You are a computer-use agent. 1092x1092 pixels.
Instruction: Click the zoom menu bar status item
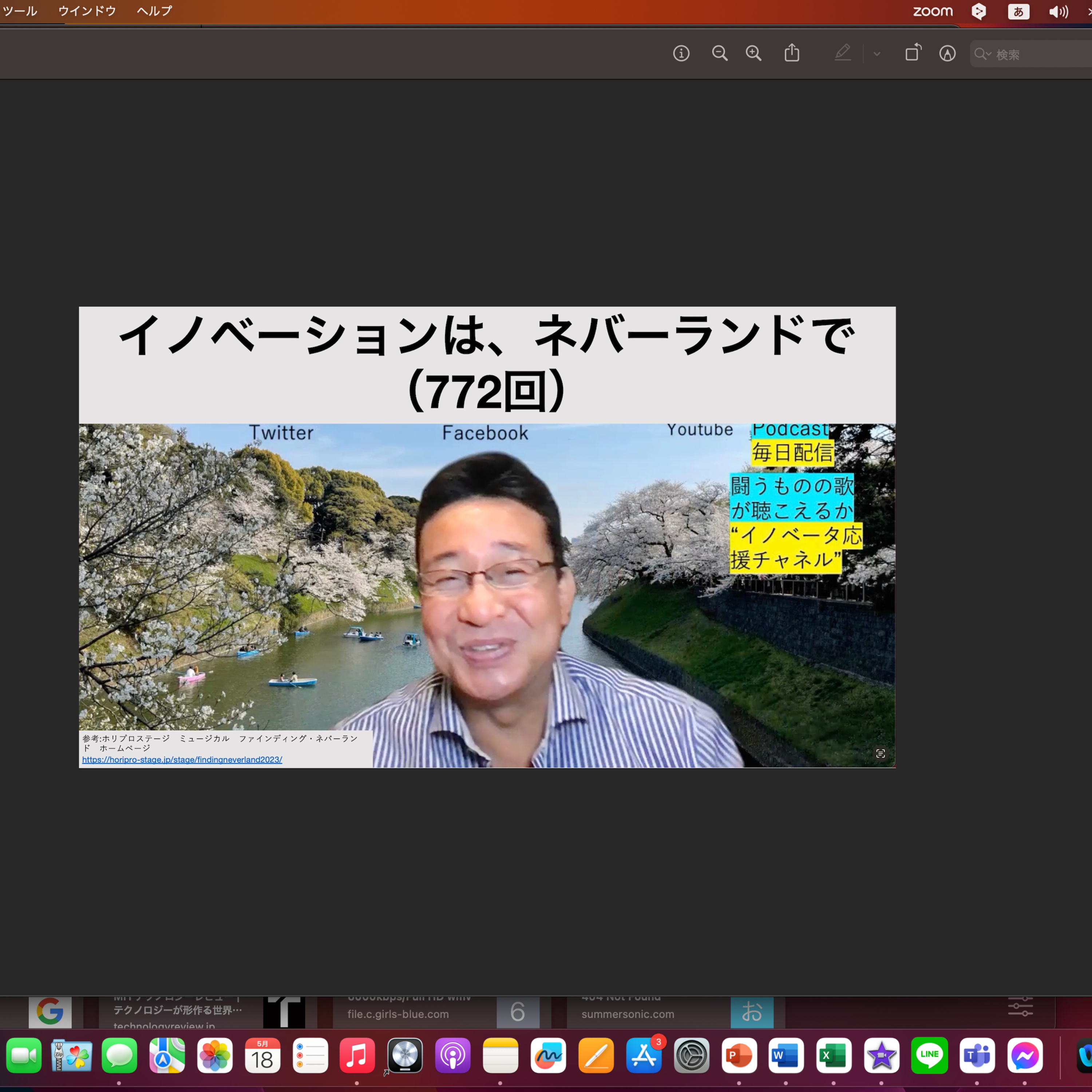pos(933,11)
